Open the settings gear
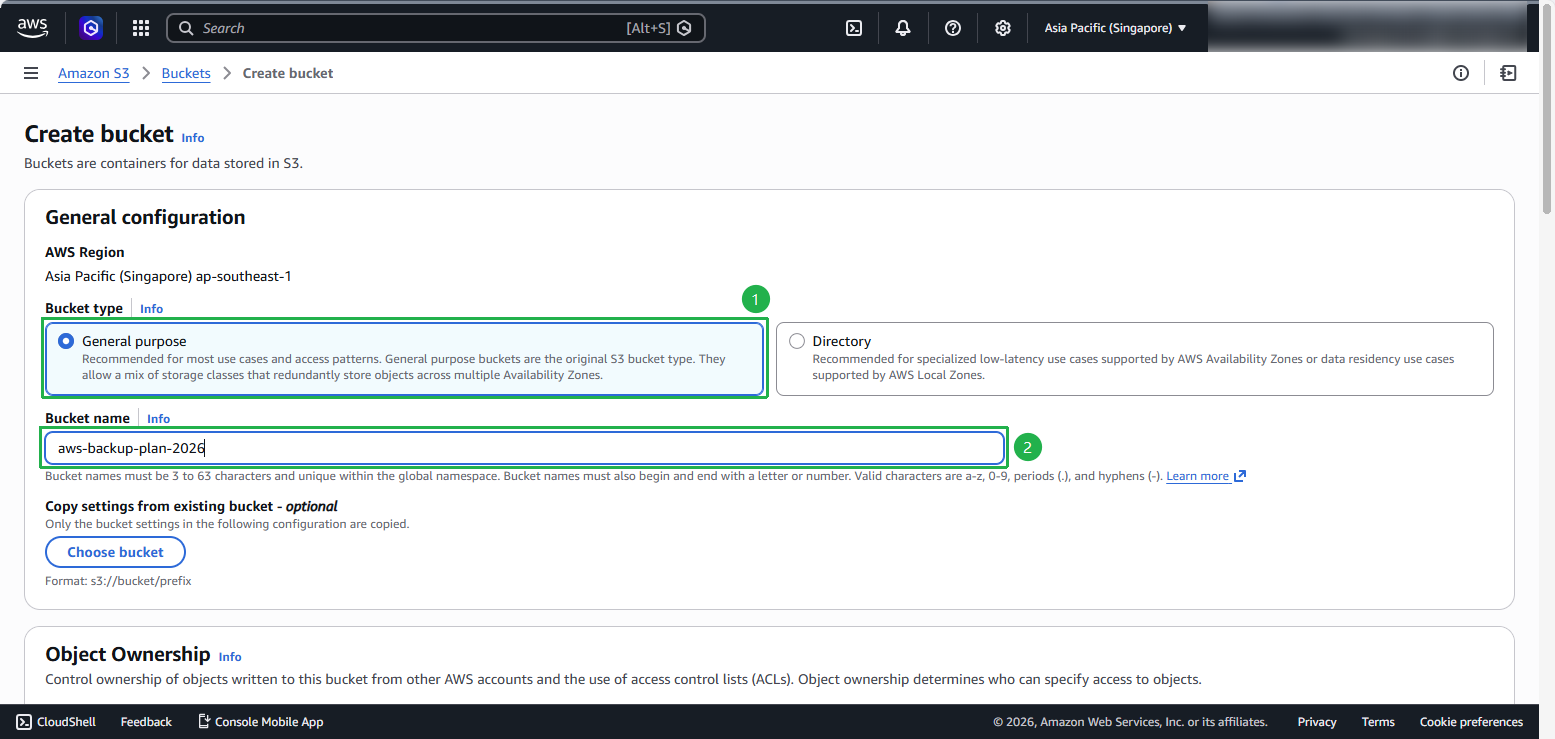Viewport: 1555px width, 739px height. click(x=1003, y=28)
